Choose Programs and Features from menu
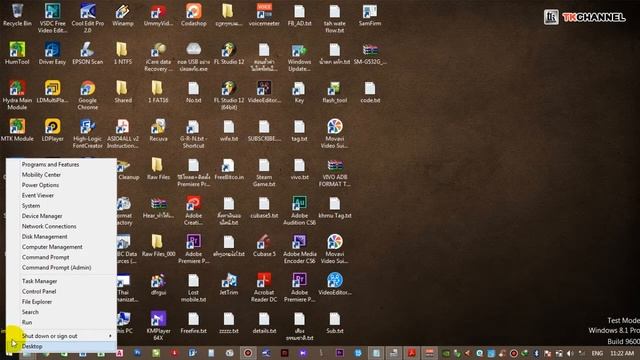The height and width of the screenshot is (360, 640). click(50, 164)
